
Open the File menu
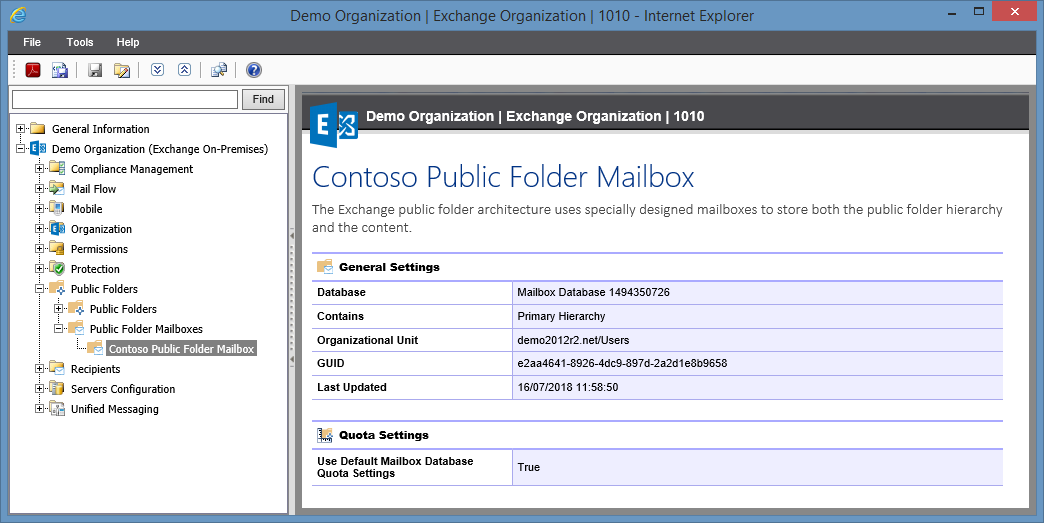tap(32, 42)
